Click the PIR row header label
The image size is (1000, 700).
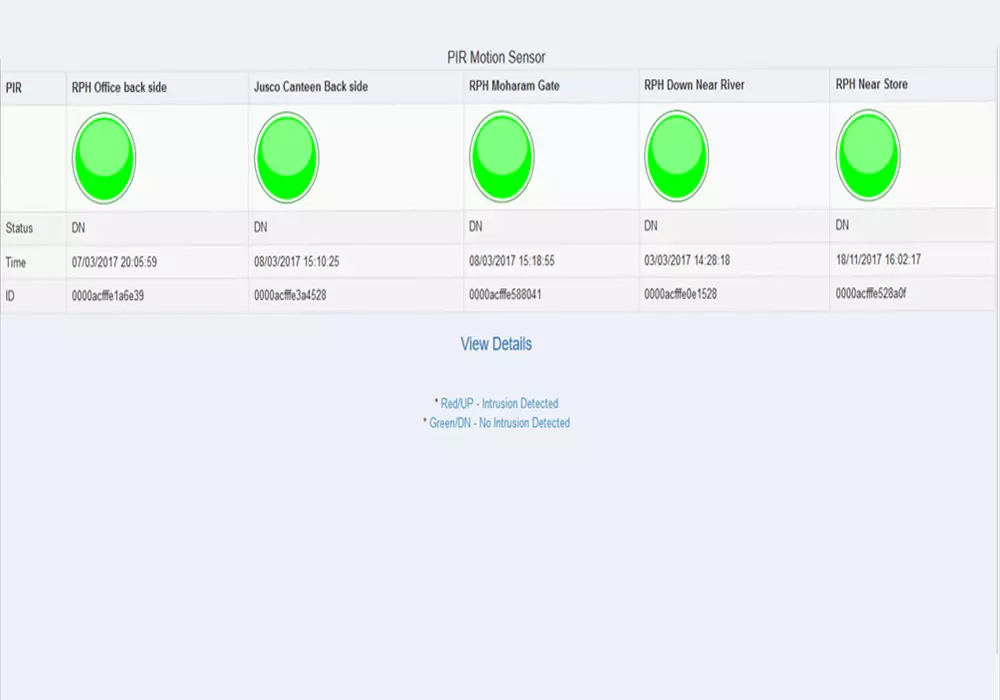coord(14,87)
